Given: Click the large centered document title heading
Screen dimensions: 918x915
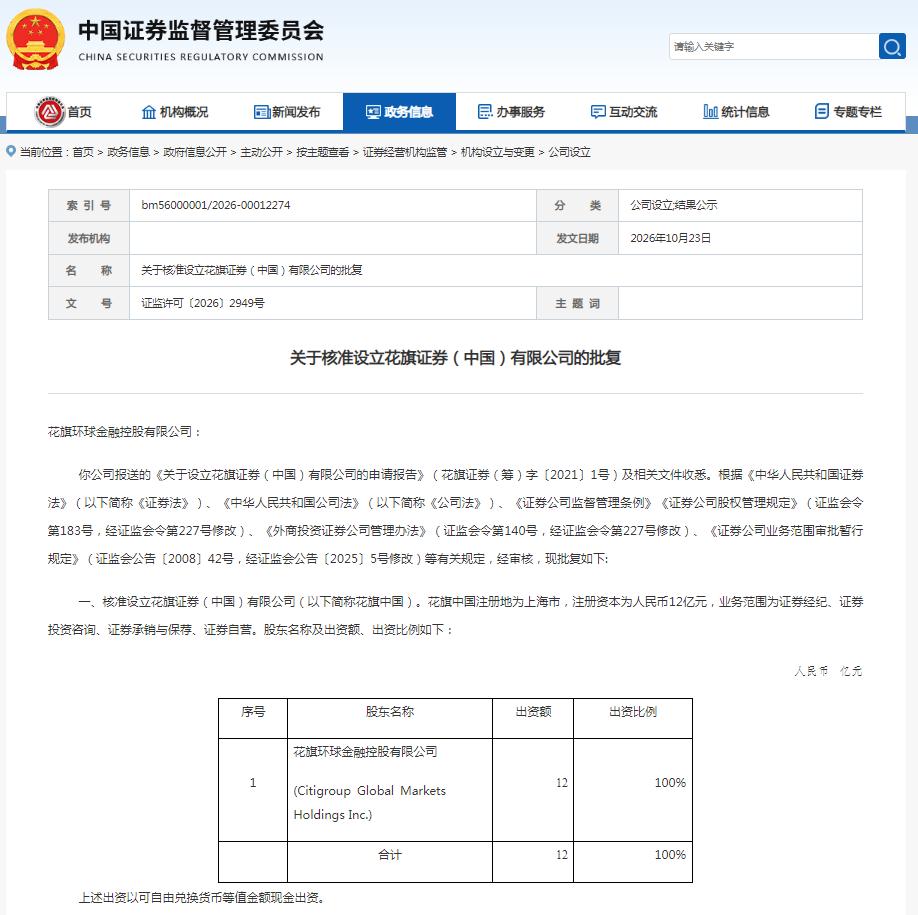Looking at the screenshot, I should point(455,358).
